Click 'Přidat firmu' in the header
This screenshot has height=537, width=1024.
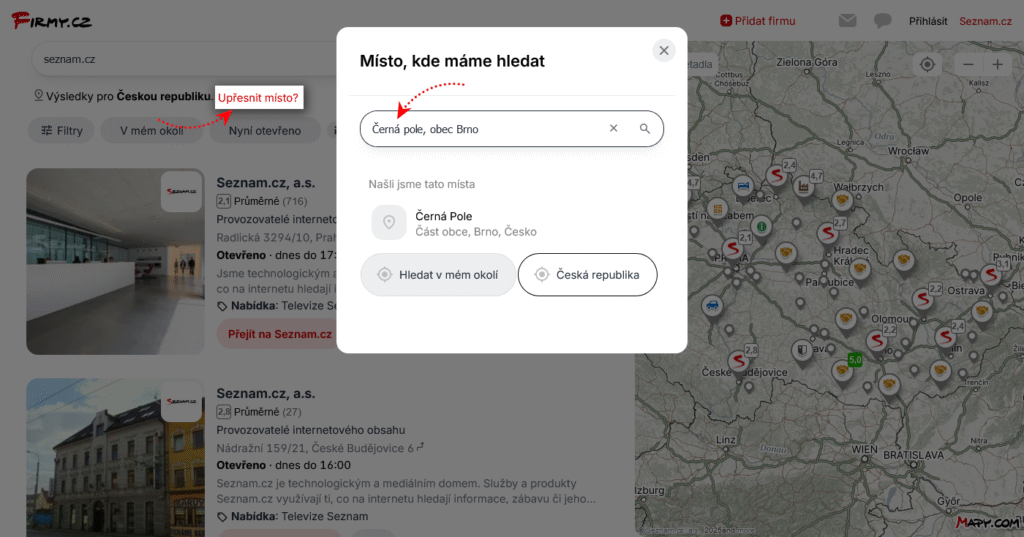[758, 21]
